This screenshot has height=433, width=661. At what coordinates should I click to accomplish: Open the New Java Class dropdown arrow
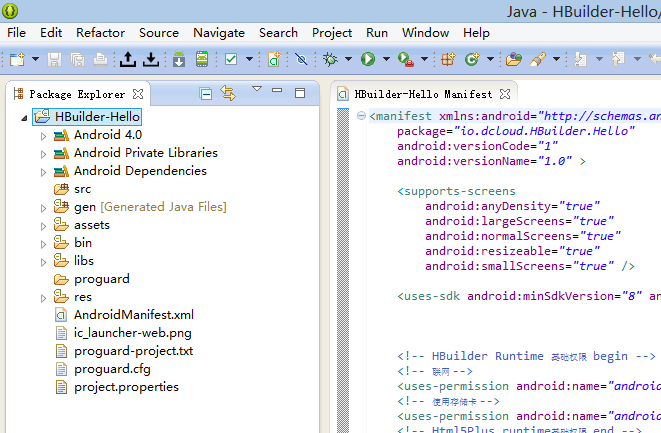click(x=490, y=59)
